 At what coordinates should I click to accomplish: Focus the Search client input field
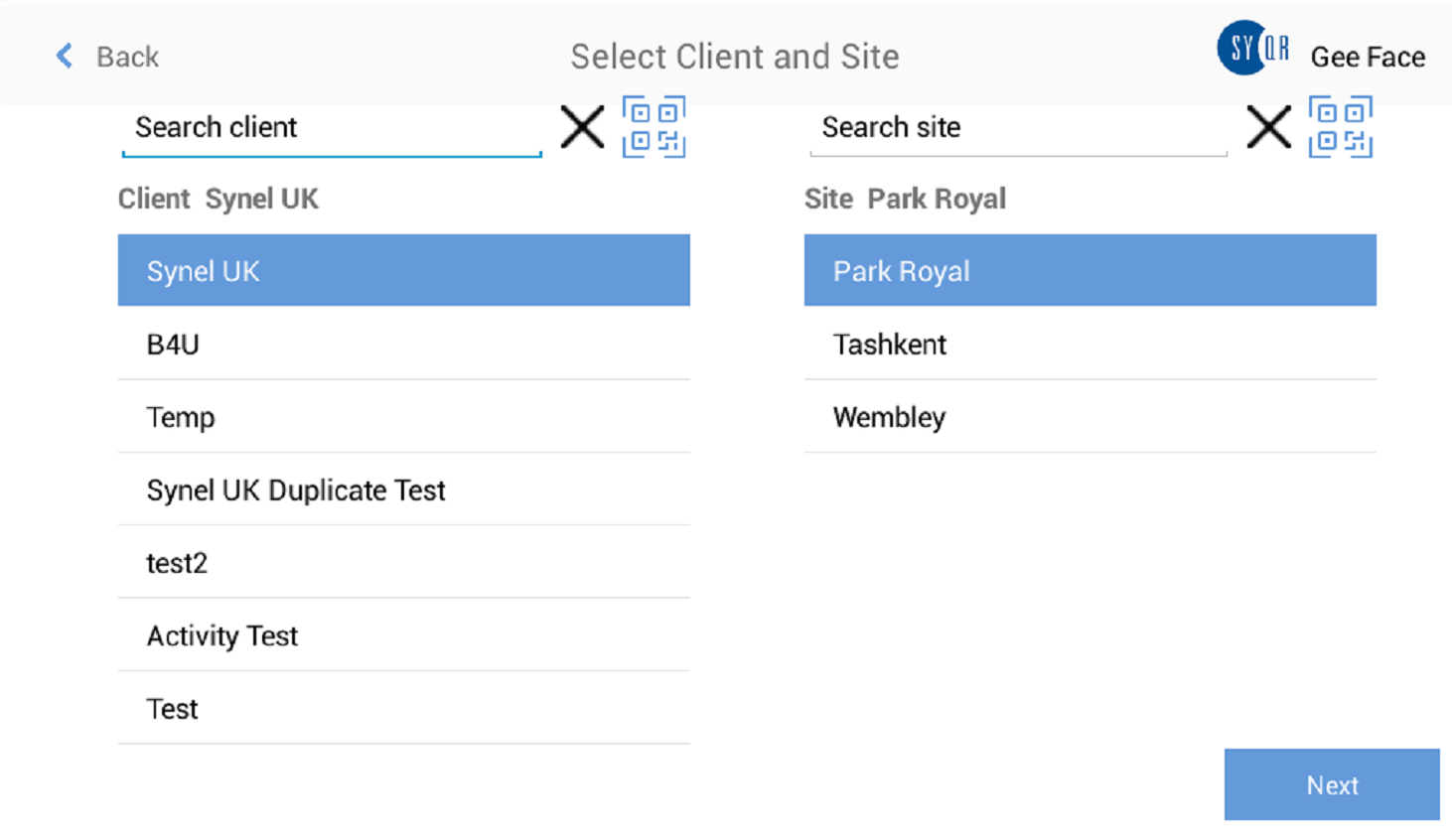tap(332, 128)
